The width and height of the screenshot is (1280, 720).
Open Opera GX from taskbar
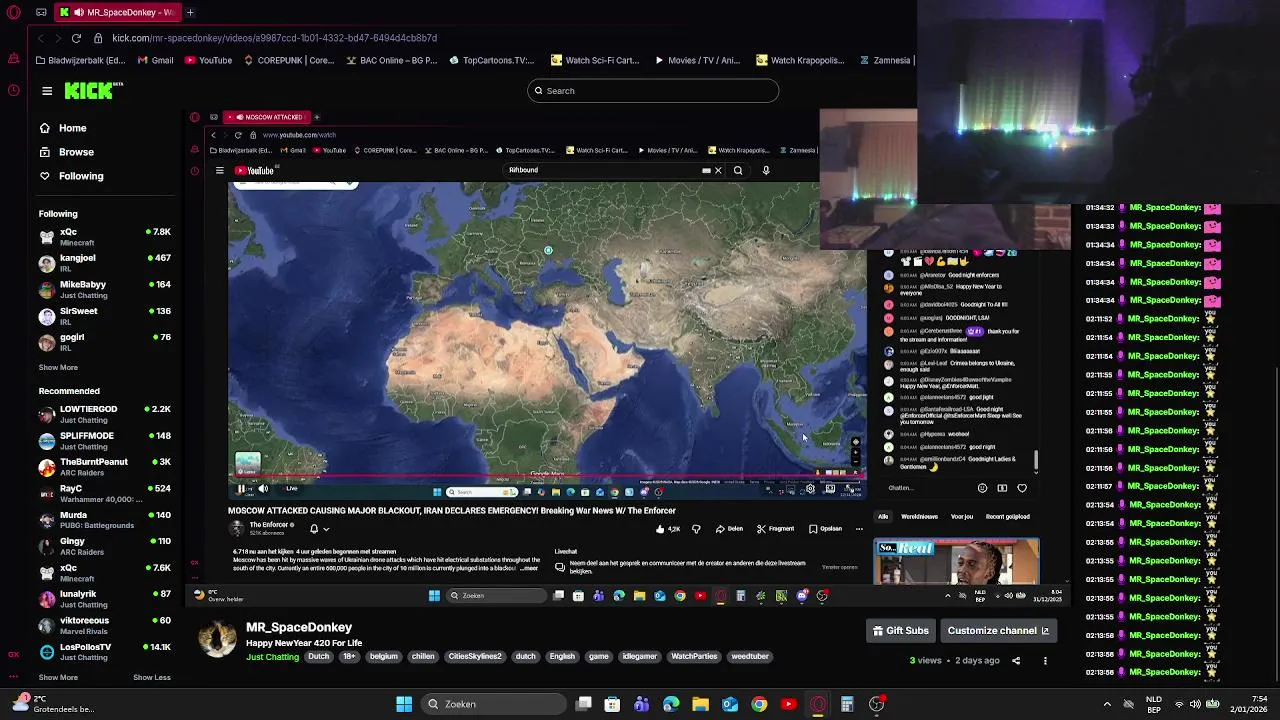pyautogui.click(x=818, y=704)
